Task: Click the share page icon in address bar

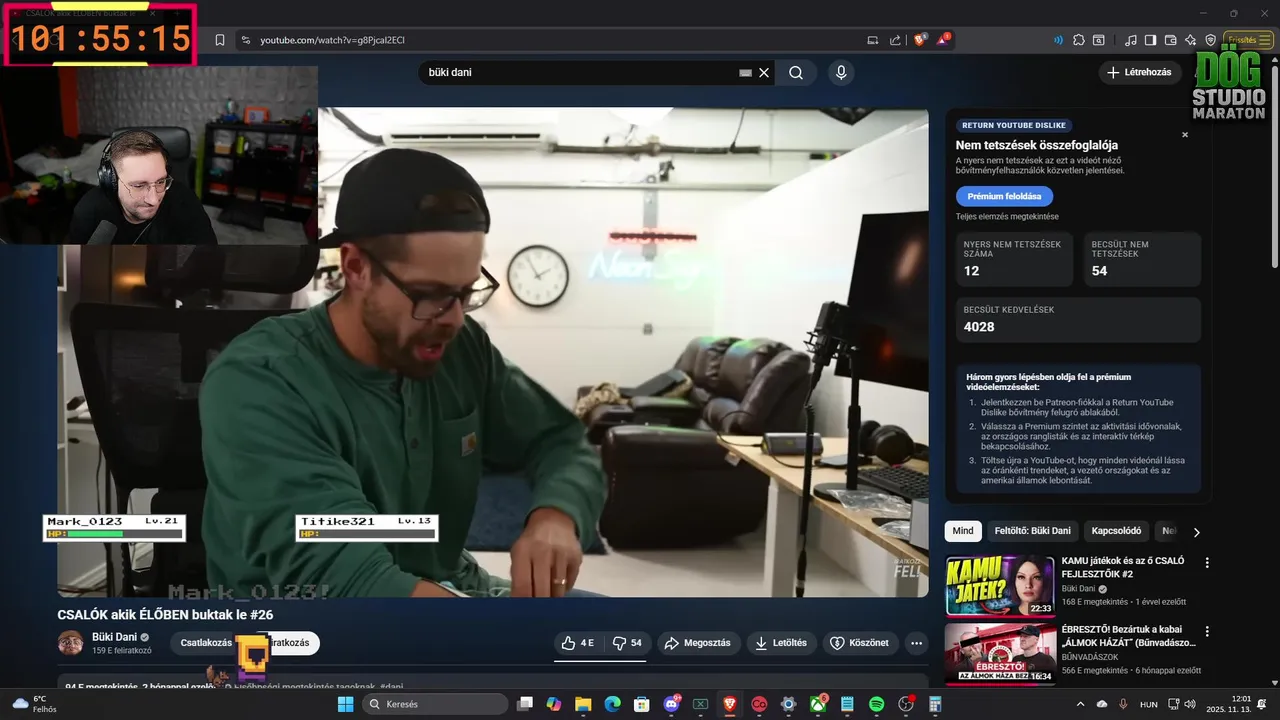Action: [895, 40]
